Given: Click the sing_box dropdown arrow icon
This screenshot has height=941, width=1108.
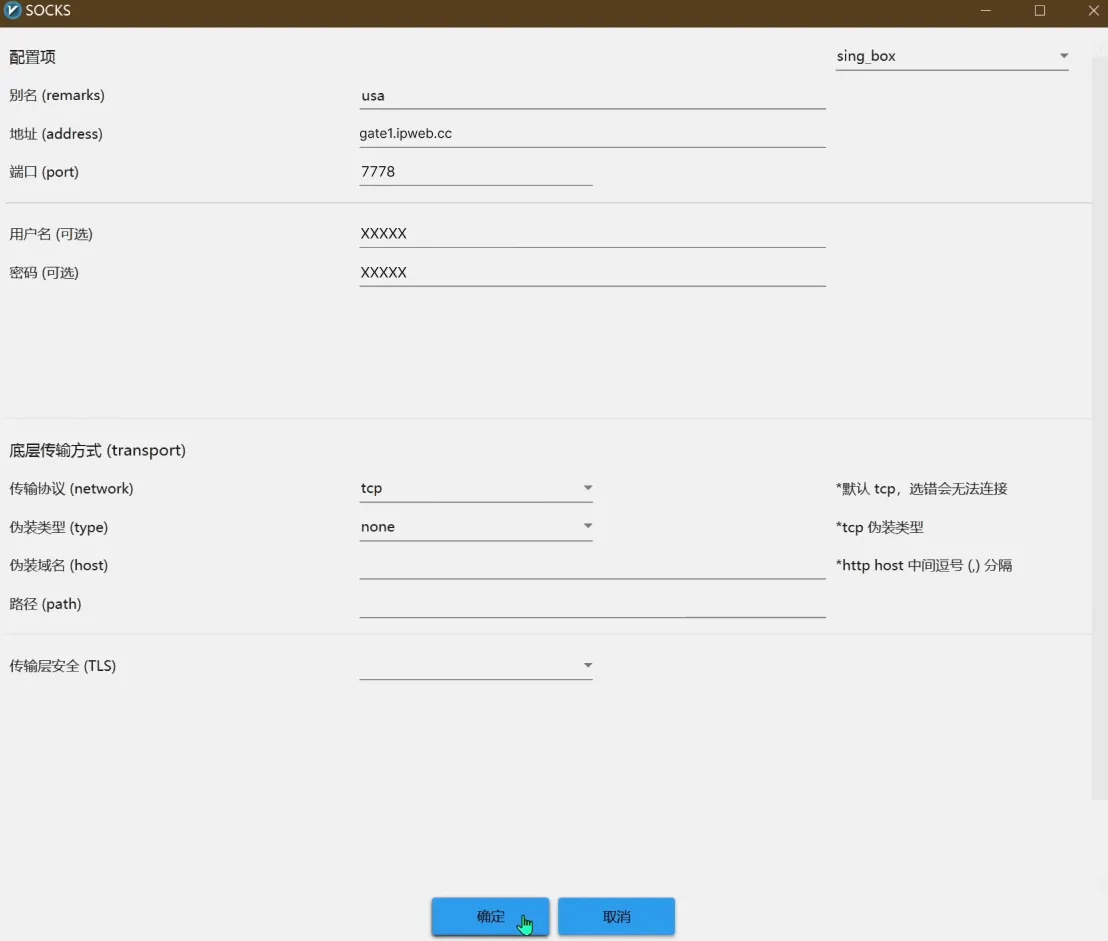Looking at the screenshot, I should (1064, 56).
